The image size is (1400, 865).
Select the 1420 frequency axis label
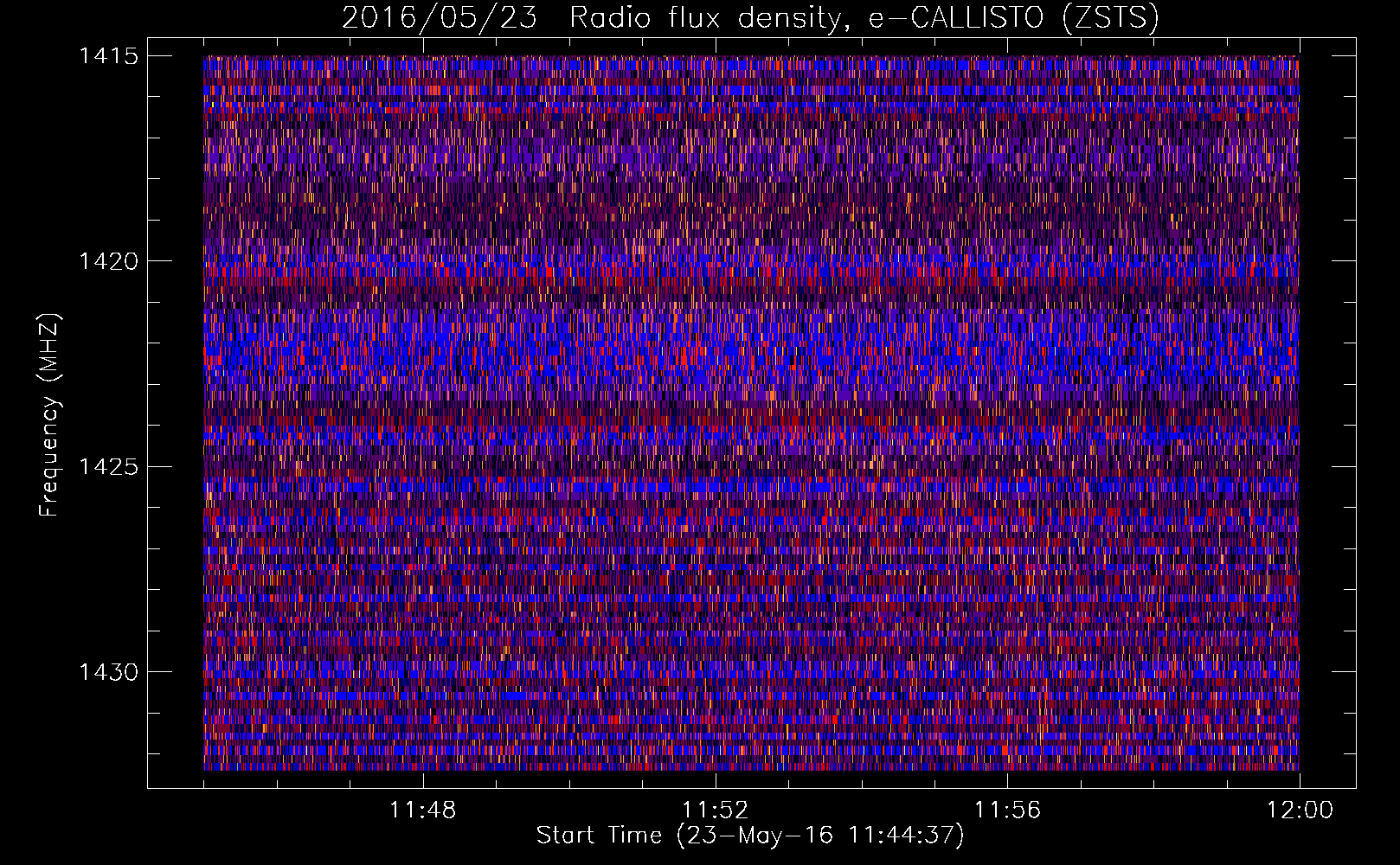(108, 261)
